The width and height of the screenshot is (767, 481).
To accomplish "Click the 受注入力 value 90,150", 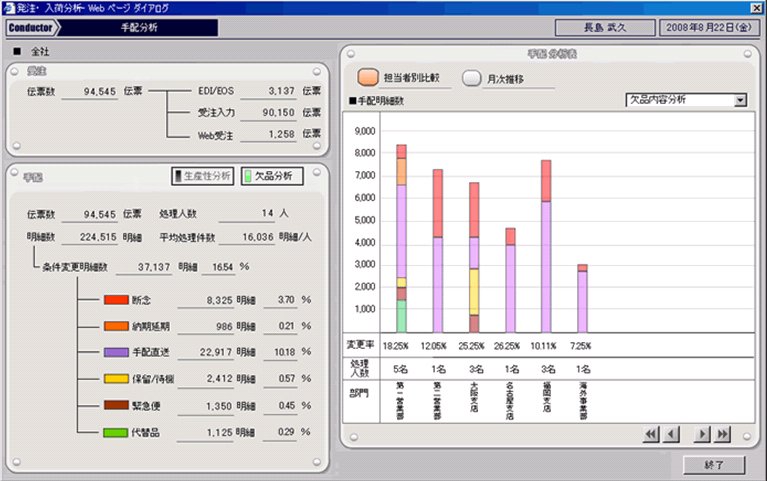I will coord(278,113).
